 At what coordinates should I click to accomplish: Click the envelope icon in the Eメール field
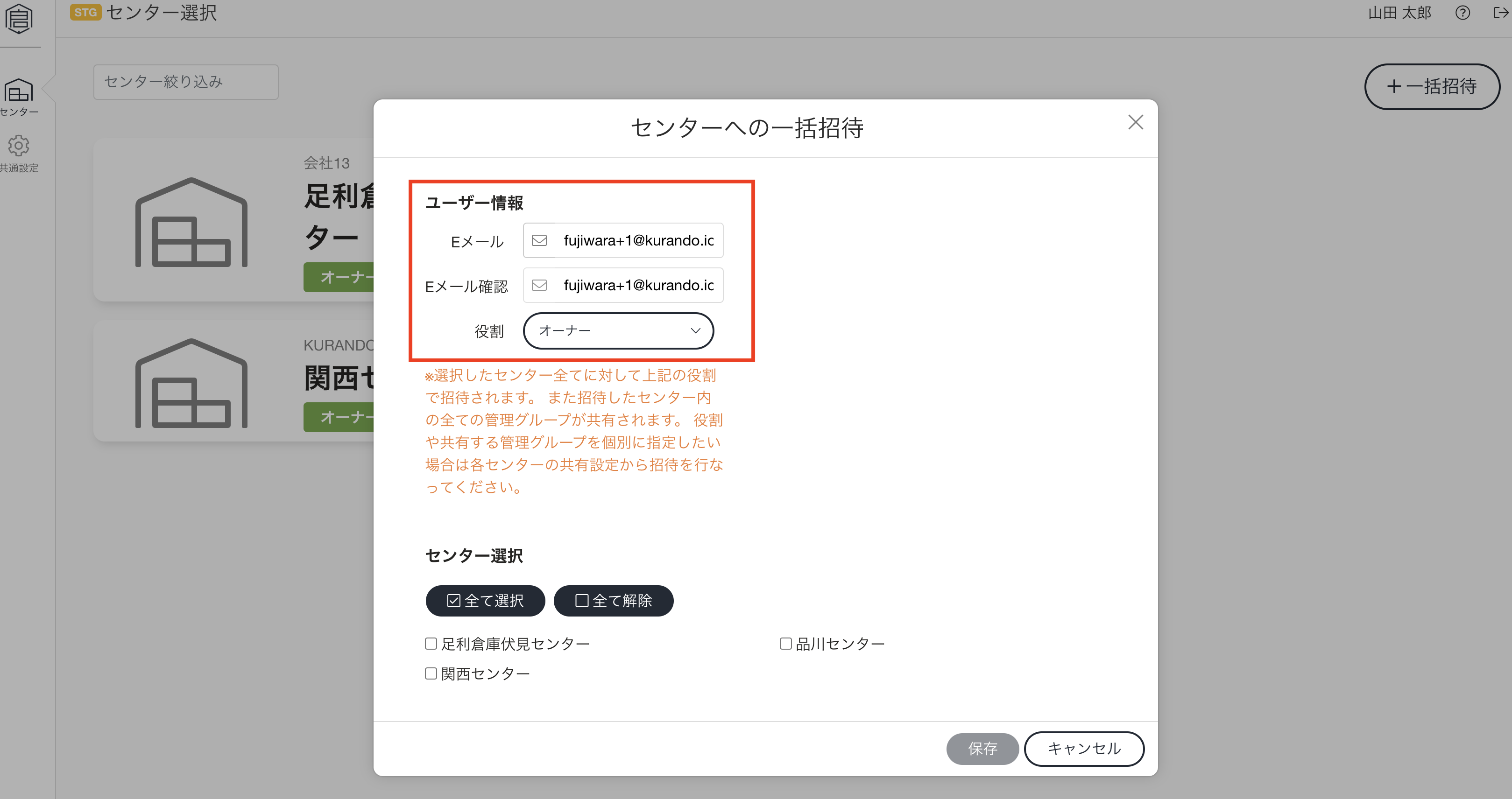tap(539, 240)
